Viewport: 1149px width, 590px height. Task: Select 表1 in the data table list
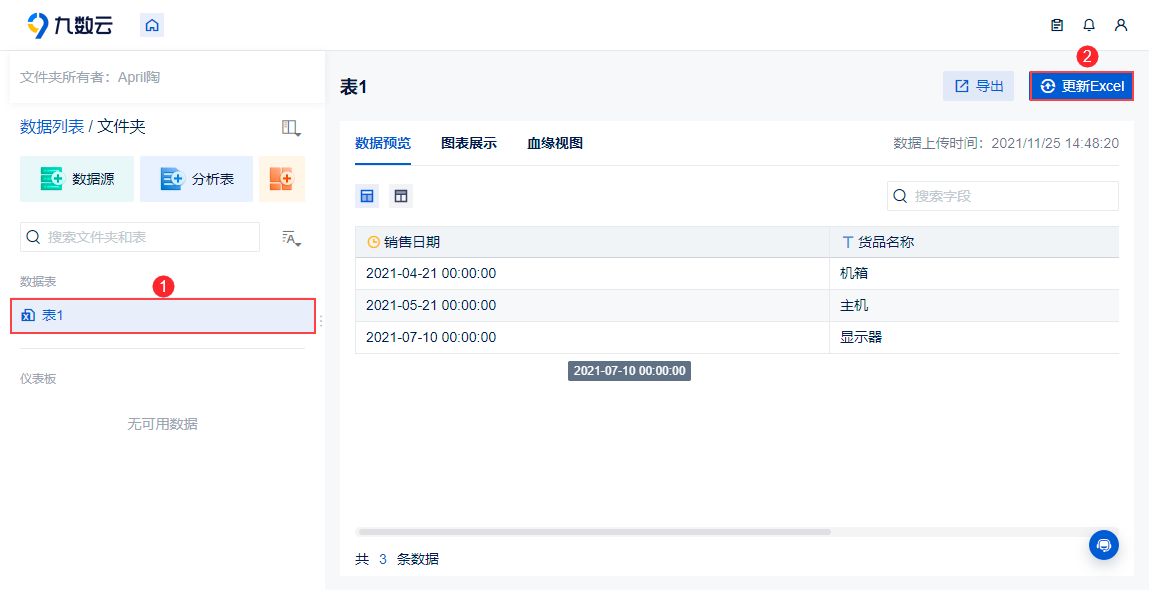click(163, 316)
